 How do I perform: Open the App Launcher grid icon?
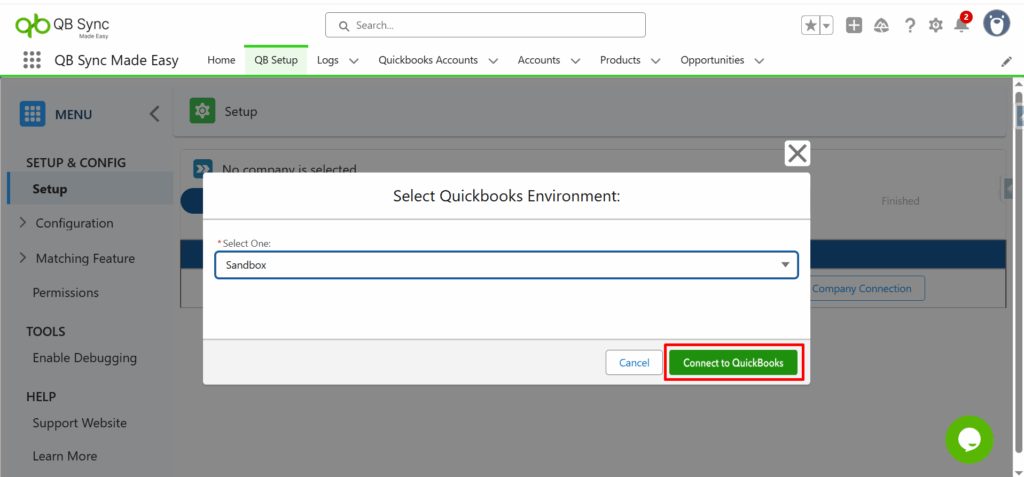click(x=31, y=60)
